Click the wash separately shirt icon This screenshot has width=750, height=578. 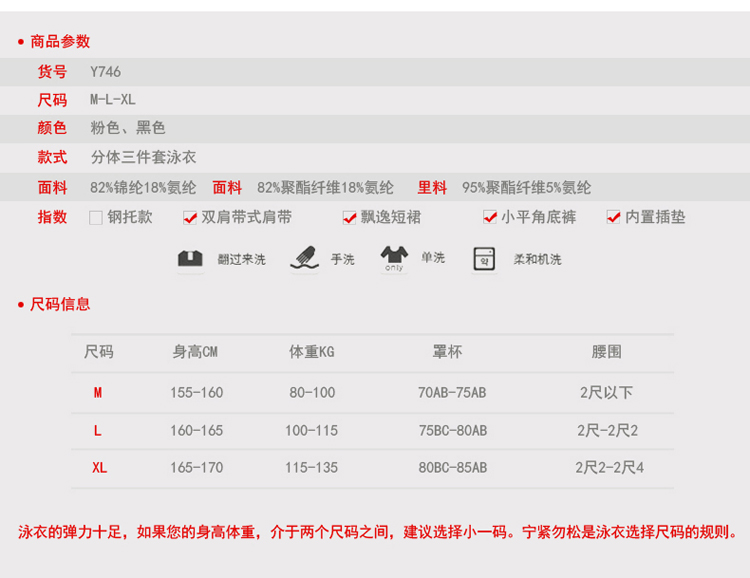click(394, 258)
